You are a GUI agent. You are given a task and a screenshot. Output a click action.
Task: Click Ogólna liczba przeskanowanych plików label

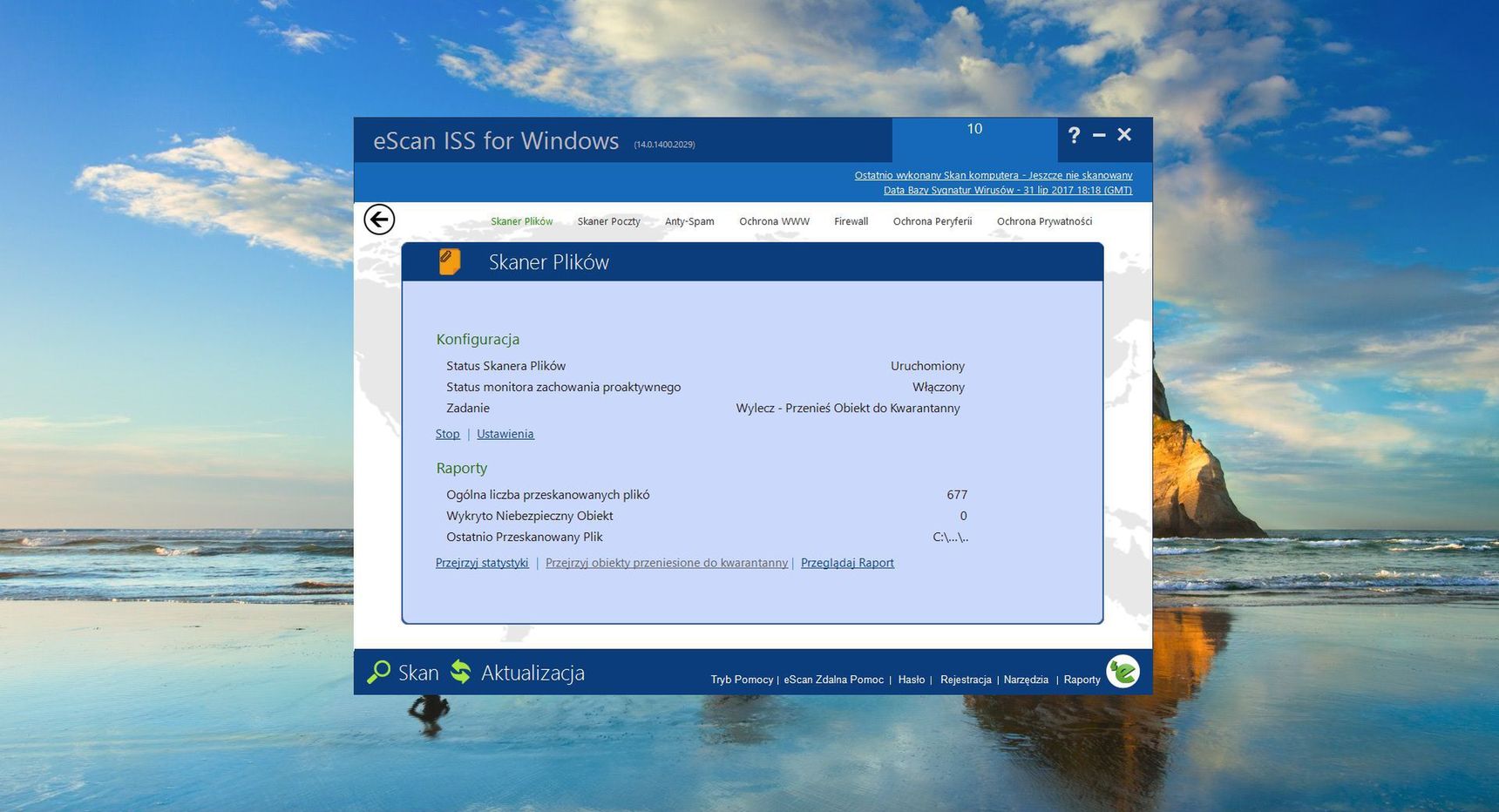point(547,495)
